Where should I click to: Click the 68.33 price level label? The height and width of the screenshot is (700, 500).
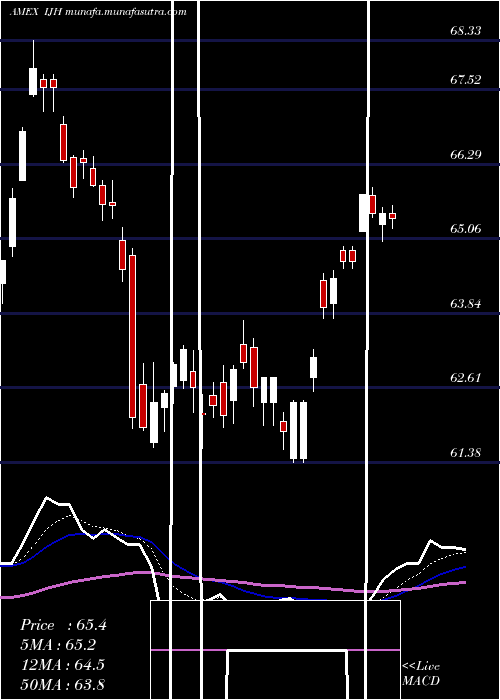(x=466, y=31)
